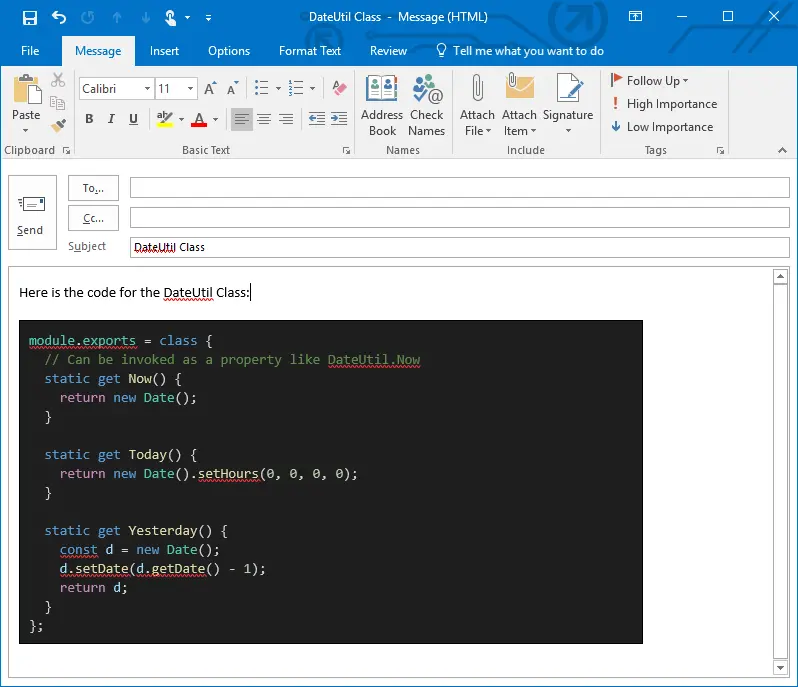Open the font color dropdown arrow
The height and width of the screenshot is (687, 798).
215,120
